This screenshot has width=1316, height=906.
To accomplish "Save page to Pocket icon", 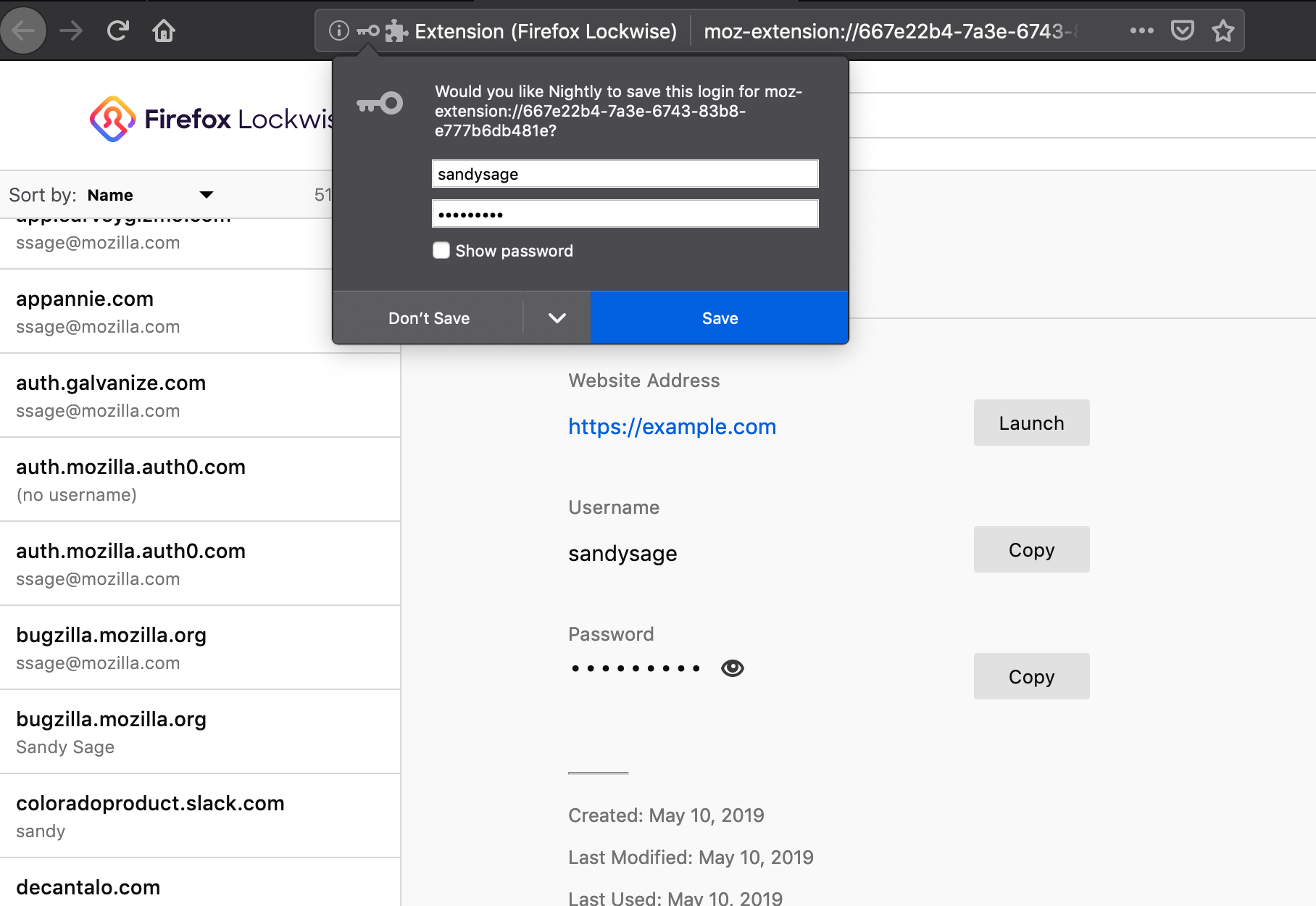I will pyautogui.click(x=1183, y=30).
